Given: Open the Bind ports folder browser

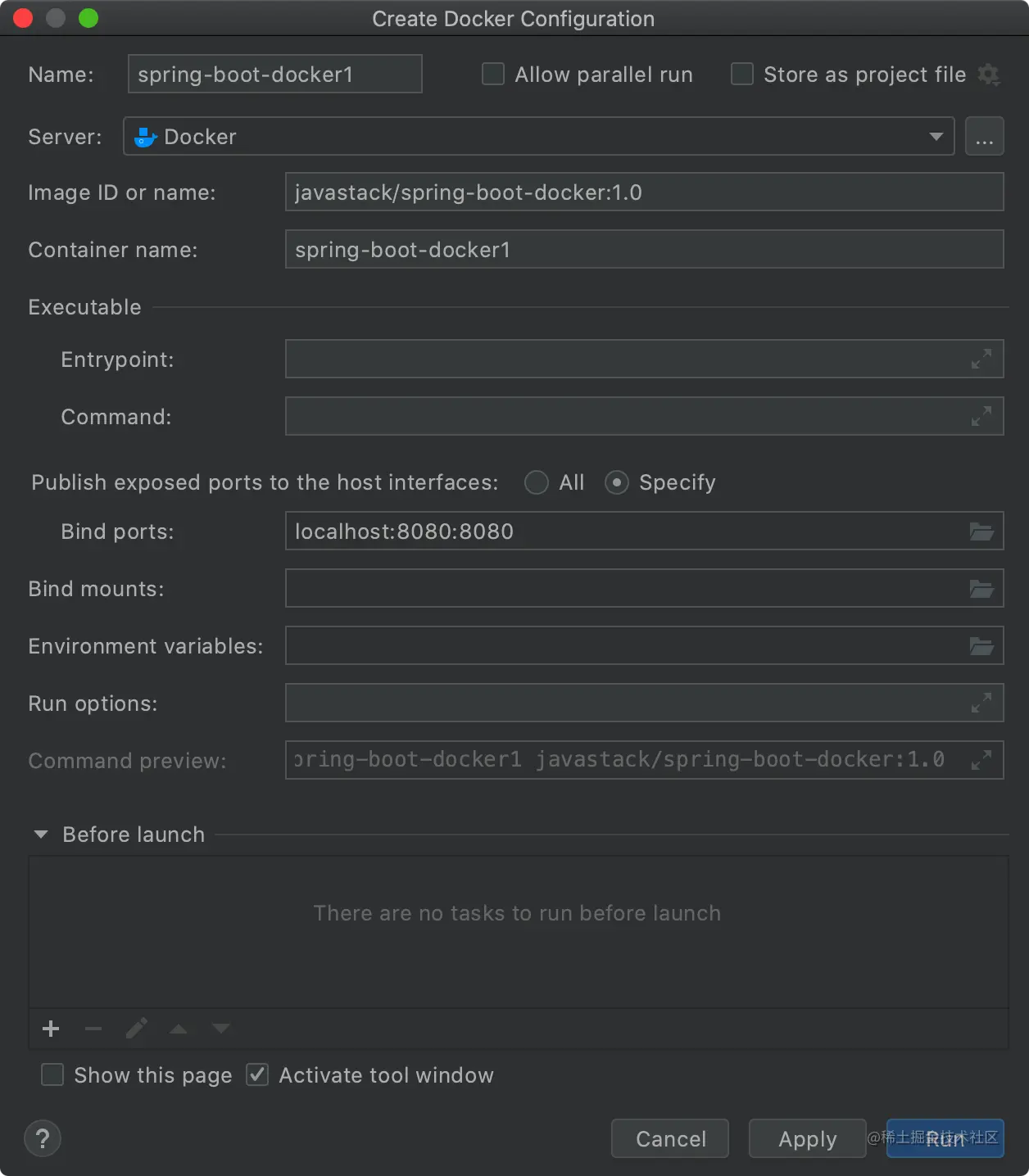Looking at the screenshot, I should (x=981, y=531).
